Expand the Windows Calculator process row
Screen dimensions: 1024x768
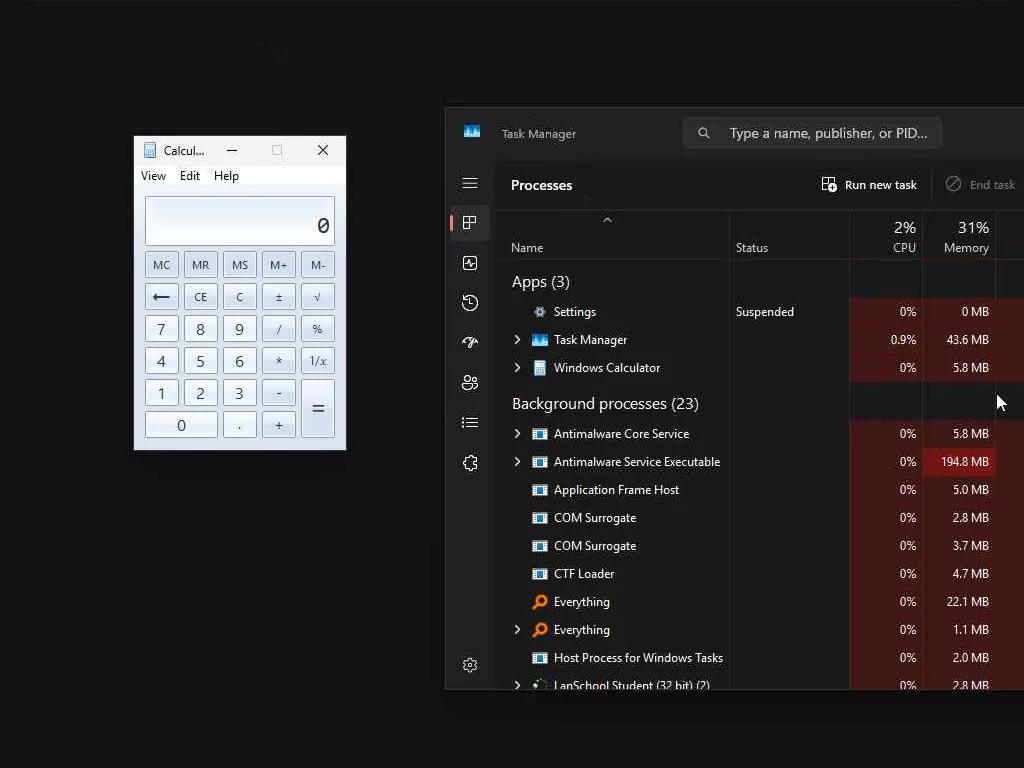(x=517, y=368)
